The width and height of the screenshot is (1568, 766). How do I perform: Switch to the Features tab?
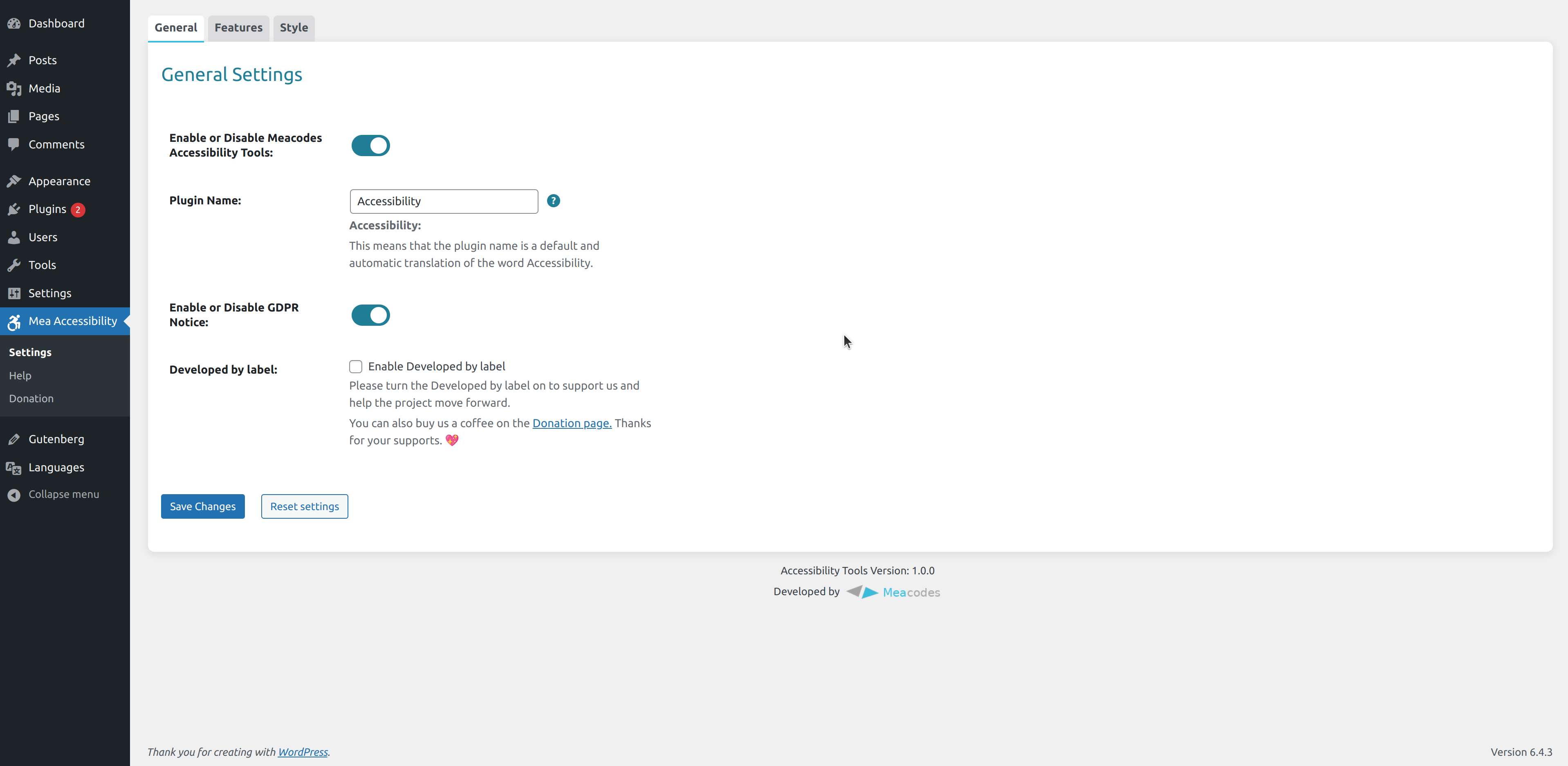(238, 28)
